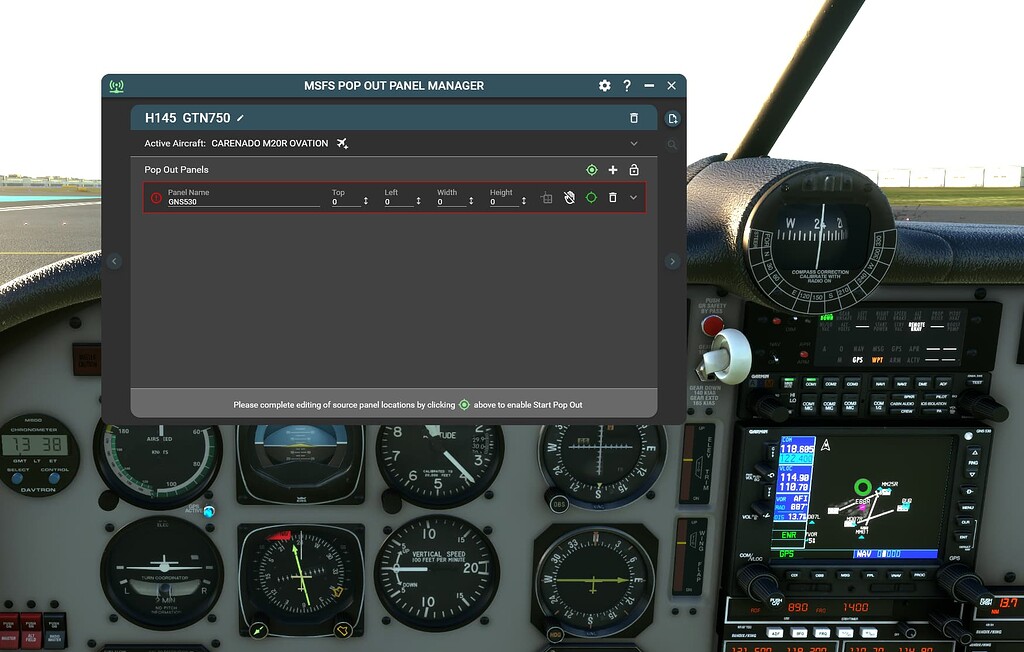Screen dimensions: 1024x652
Task: Expand the Active Aircraft dropdown
Action: [633, 143]
